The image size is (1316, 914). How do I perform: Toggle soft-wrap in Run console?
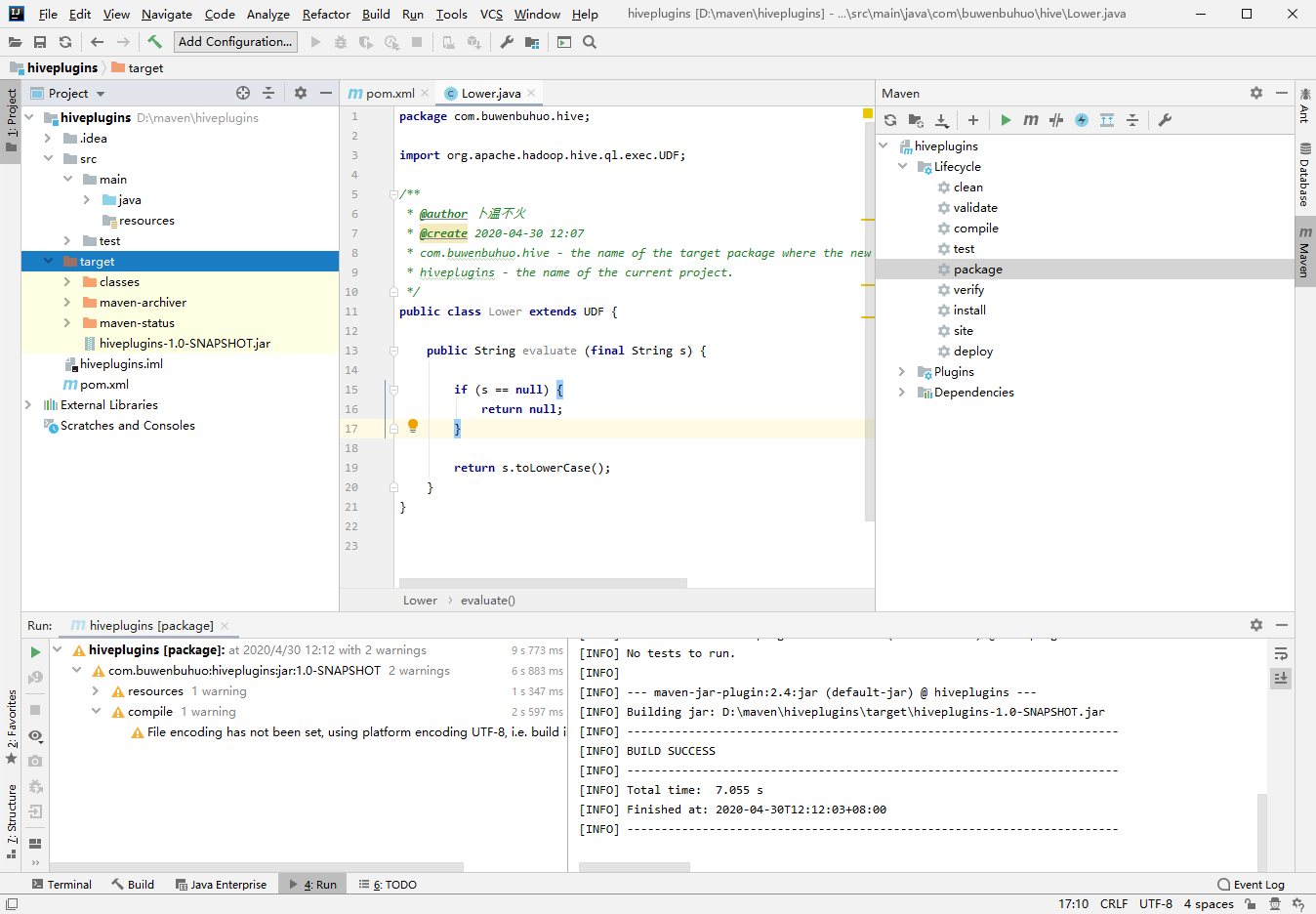coord(1281,653)
